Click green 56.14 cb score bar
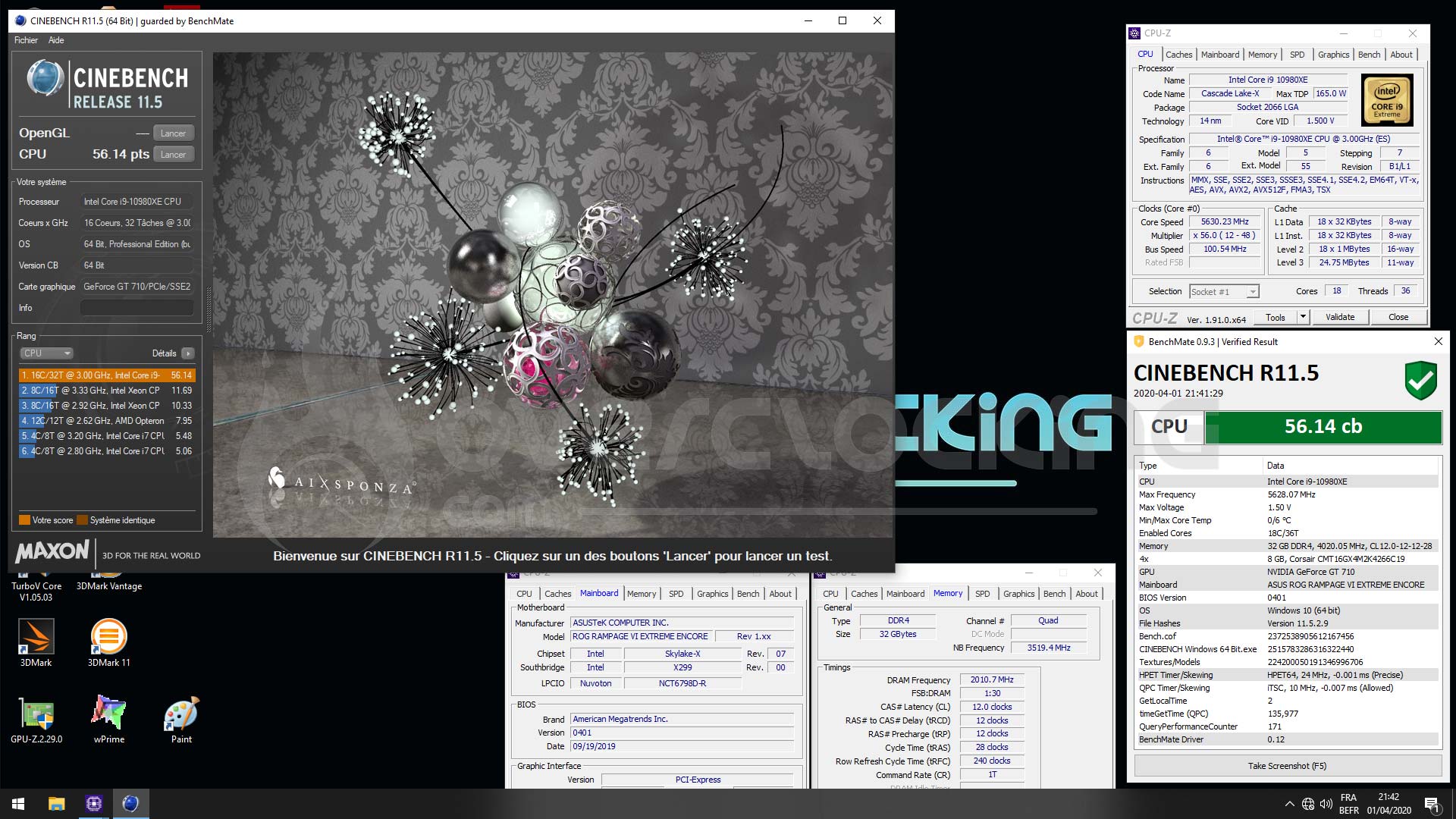1456x819 pixels. pos(1323,427)
